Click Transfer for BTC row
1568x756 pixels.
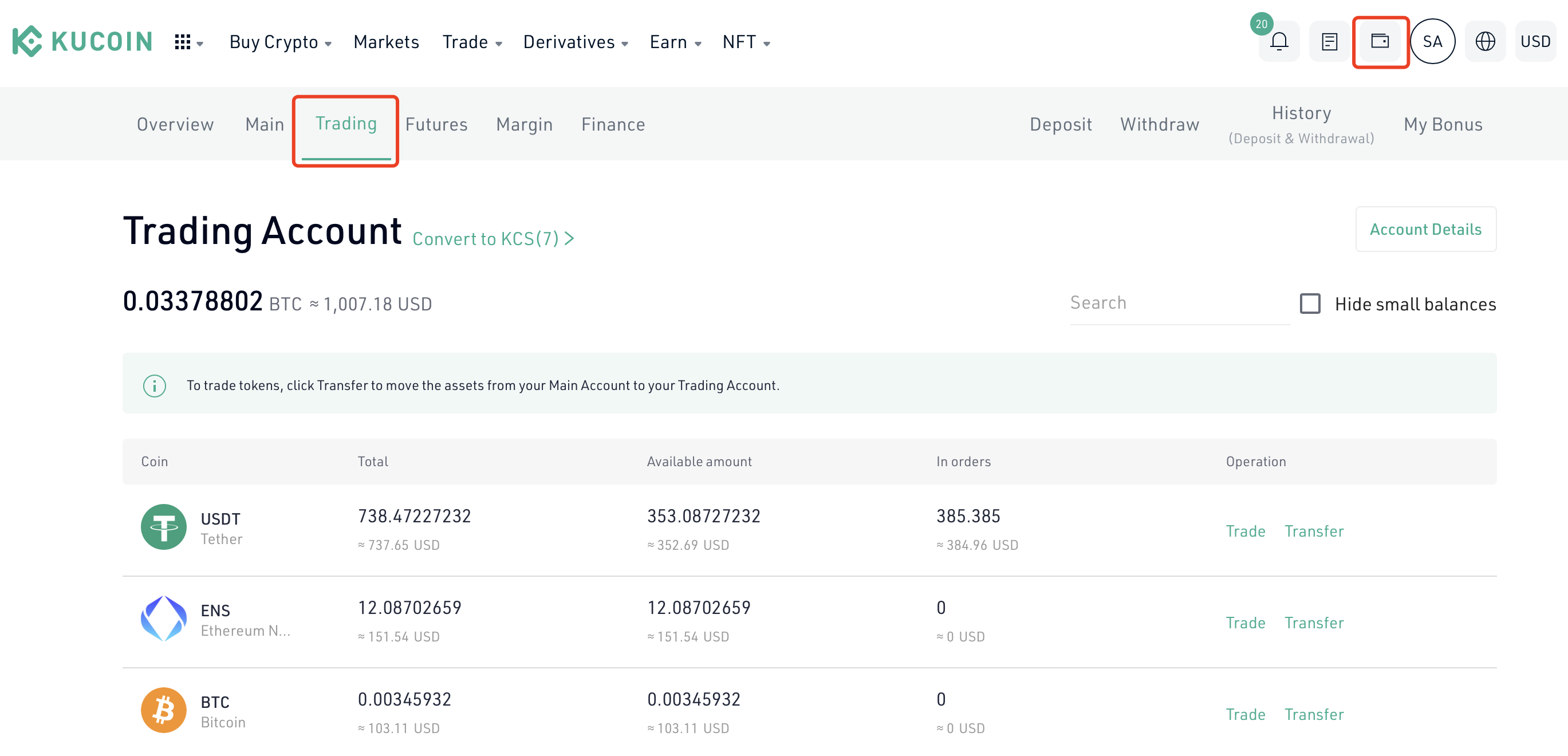click(1314, 714)
